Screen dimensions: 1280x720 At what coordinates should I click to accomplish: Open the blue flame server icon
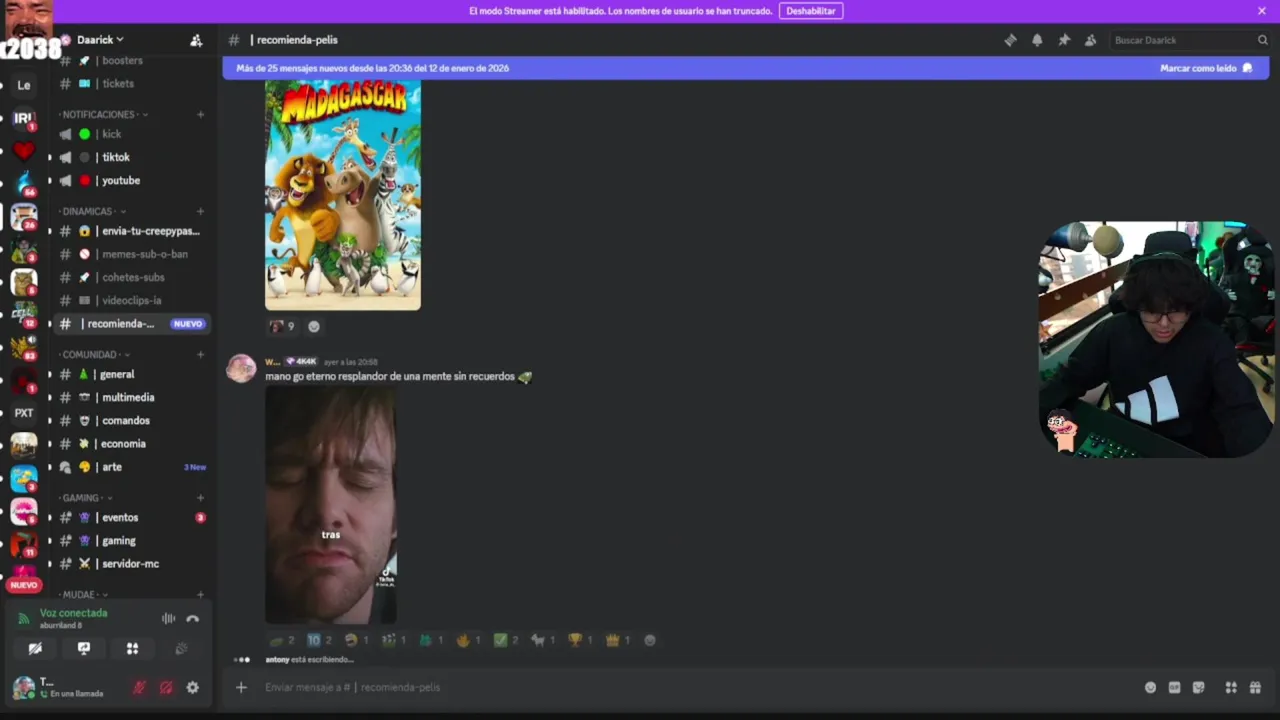click(x=23, y=184)
